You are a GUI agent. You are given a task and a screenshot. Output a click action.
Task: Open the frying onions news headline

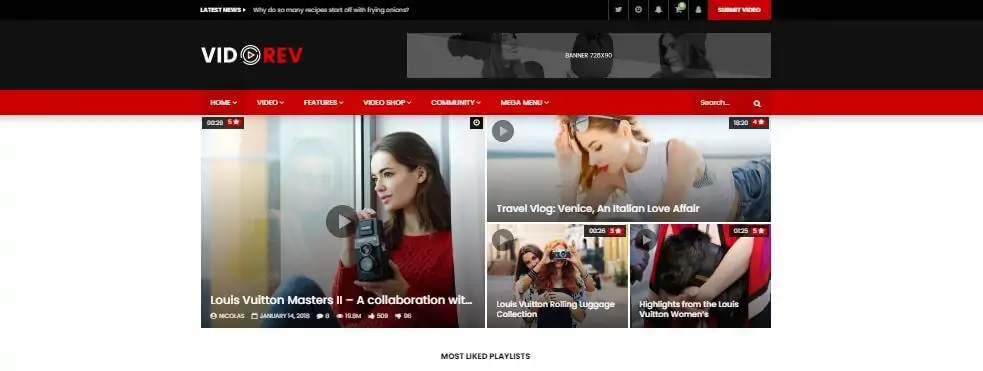coord(331,10)
